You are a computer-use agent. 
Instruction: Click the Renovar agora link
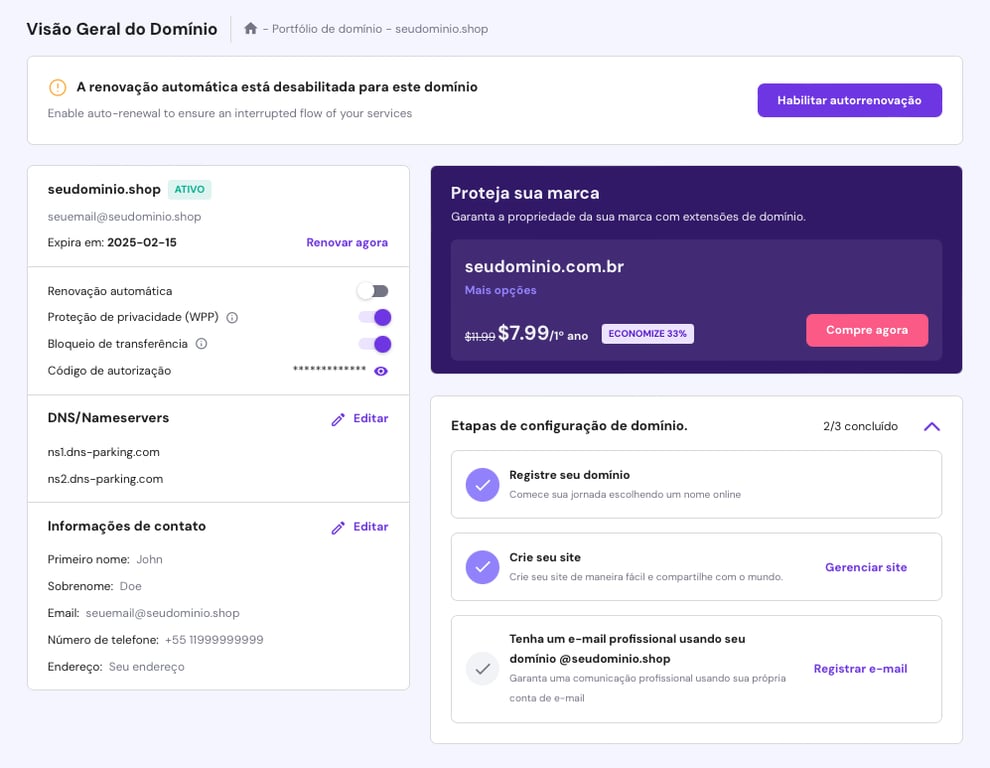[347, 242]
